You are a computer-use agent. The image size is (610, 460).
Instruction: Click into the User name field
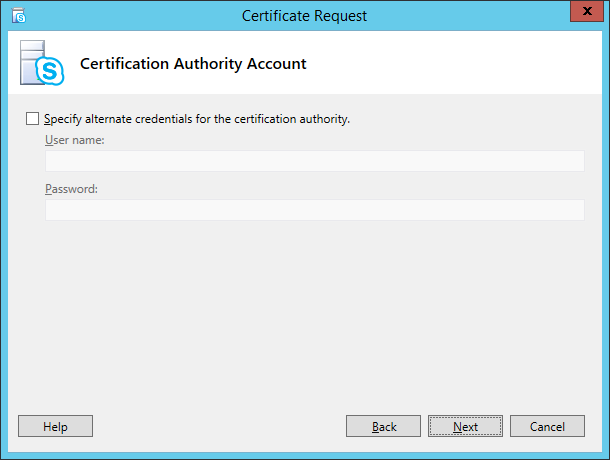315,161
